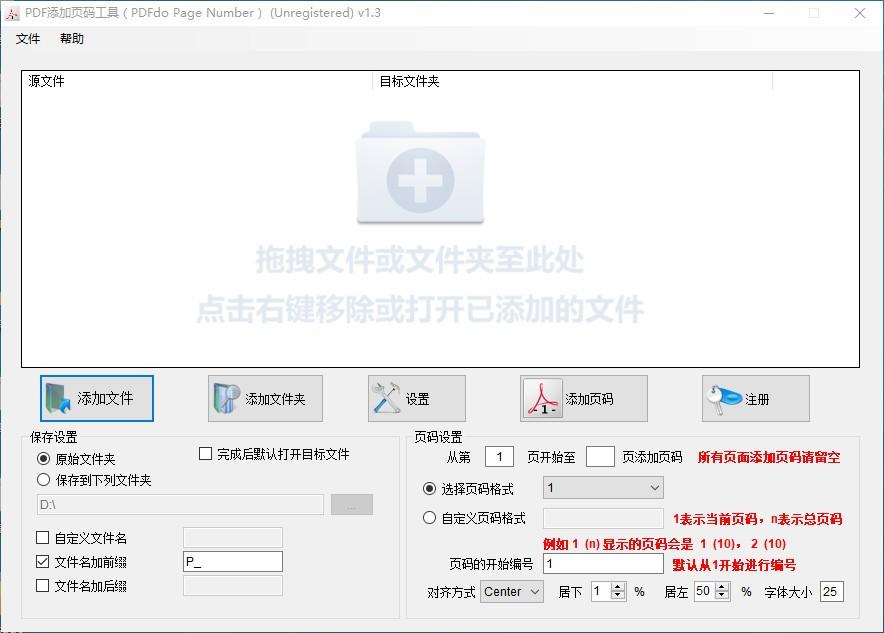Click the Add Page Number (添加页码) button
Screen dimensions: 884x633
(x=584, y=399)
